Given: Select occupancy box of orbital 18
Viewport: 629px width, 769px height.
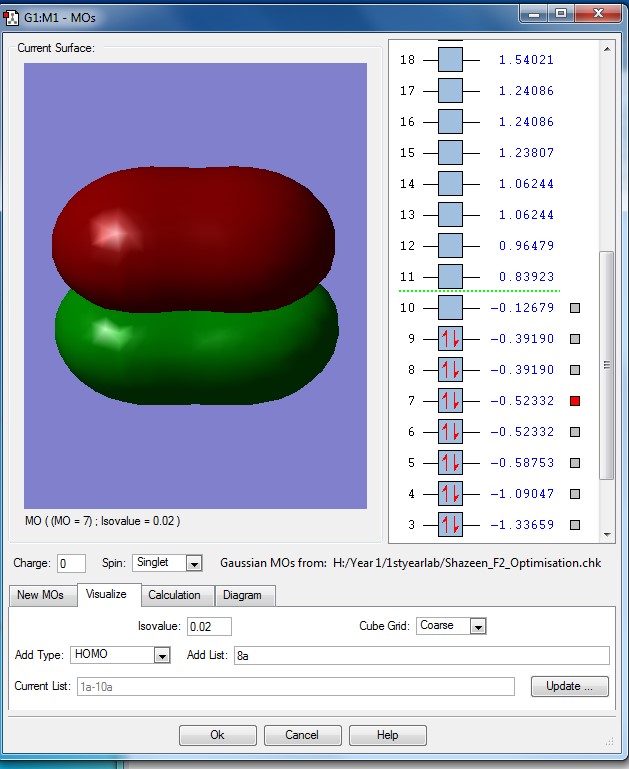Looking at the screenshot, I should [450, 60].
